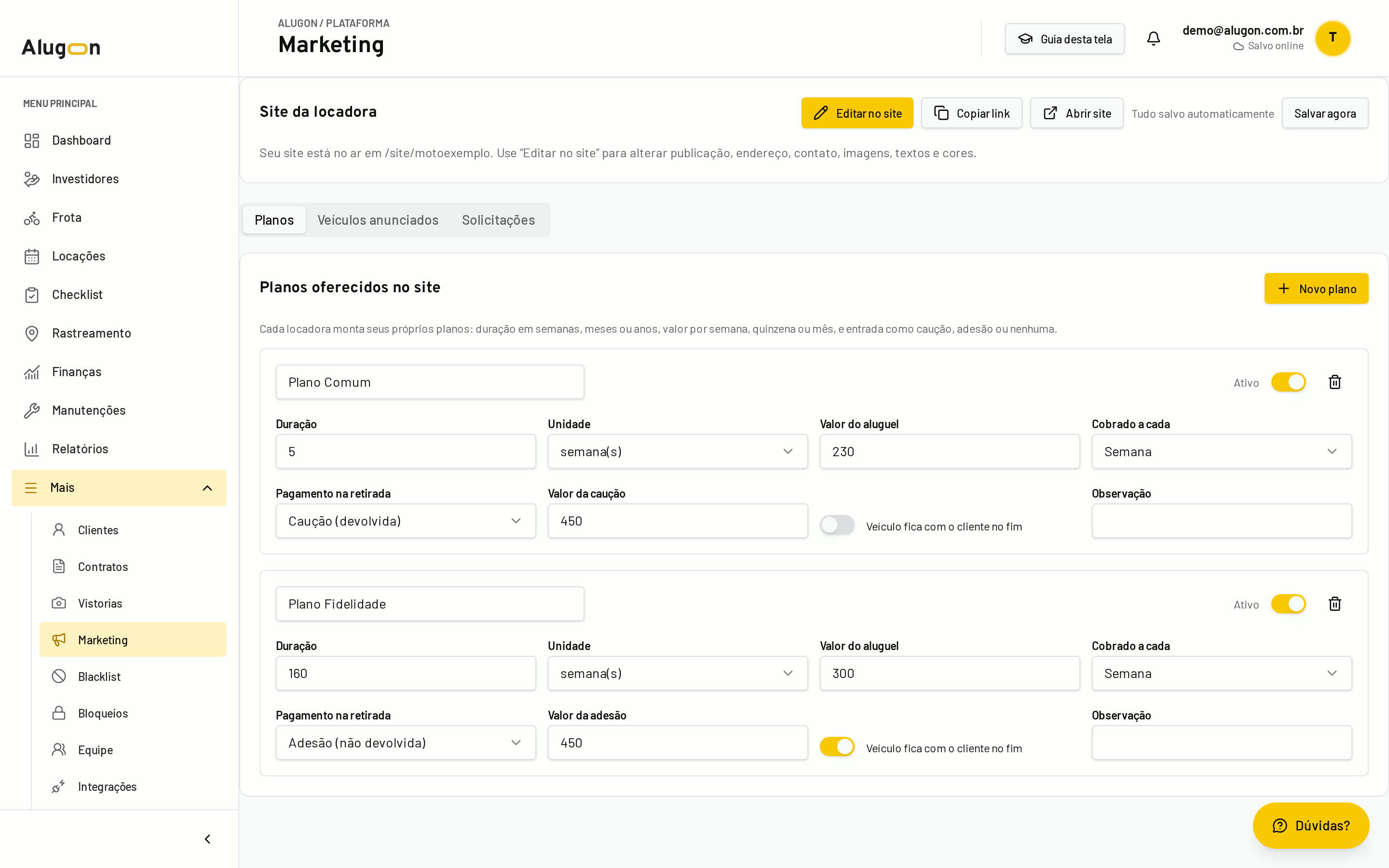This screenshot has height=868, width=1389.
Task: Toggle Ativo switch for Plano Comum
Action: coord(1288,382)
